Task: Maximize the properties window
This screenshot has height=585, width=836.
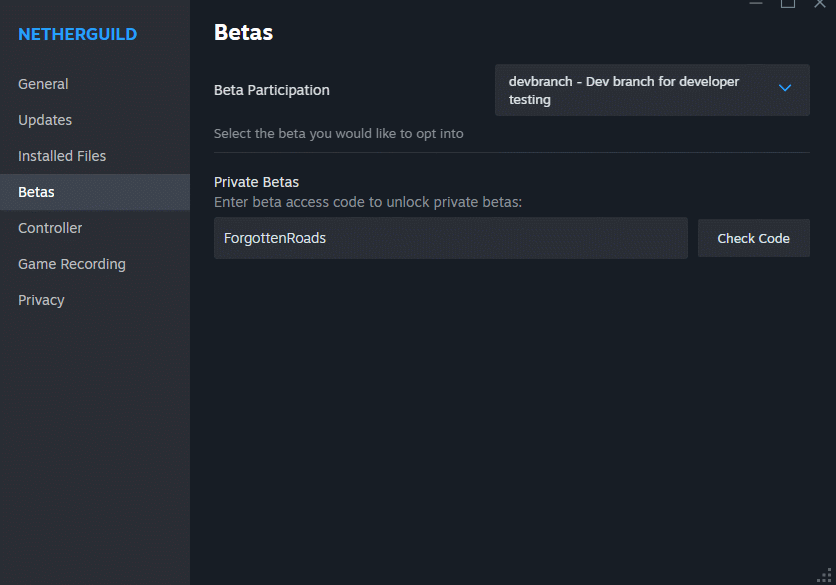Action: point(788,4)
